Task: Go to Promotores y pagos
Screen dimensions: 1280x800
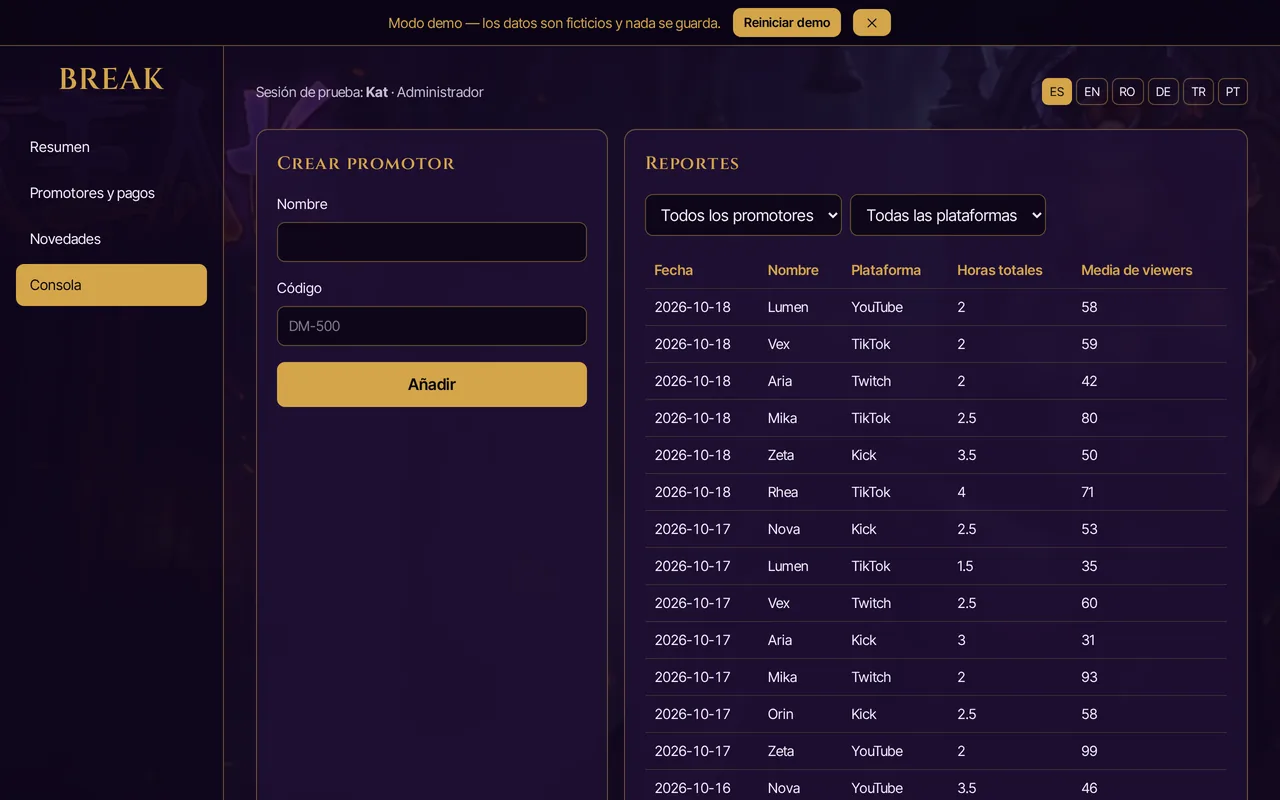Action: pyautogui.click(x=111, y=193)
